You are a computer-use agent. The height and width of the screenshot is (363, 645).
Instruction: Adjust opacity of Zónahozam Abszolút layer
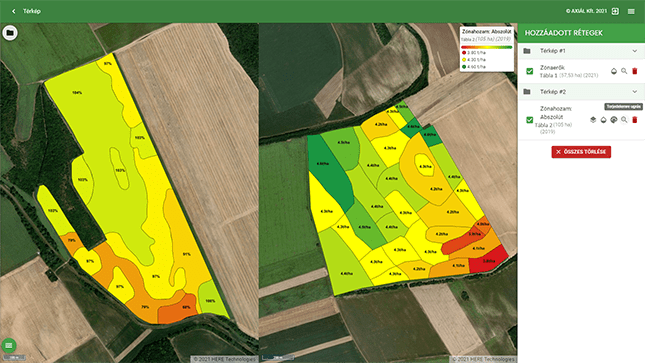[x=603, y=120]
